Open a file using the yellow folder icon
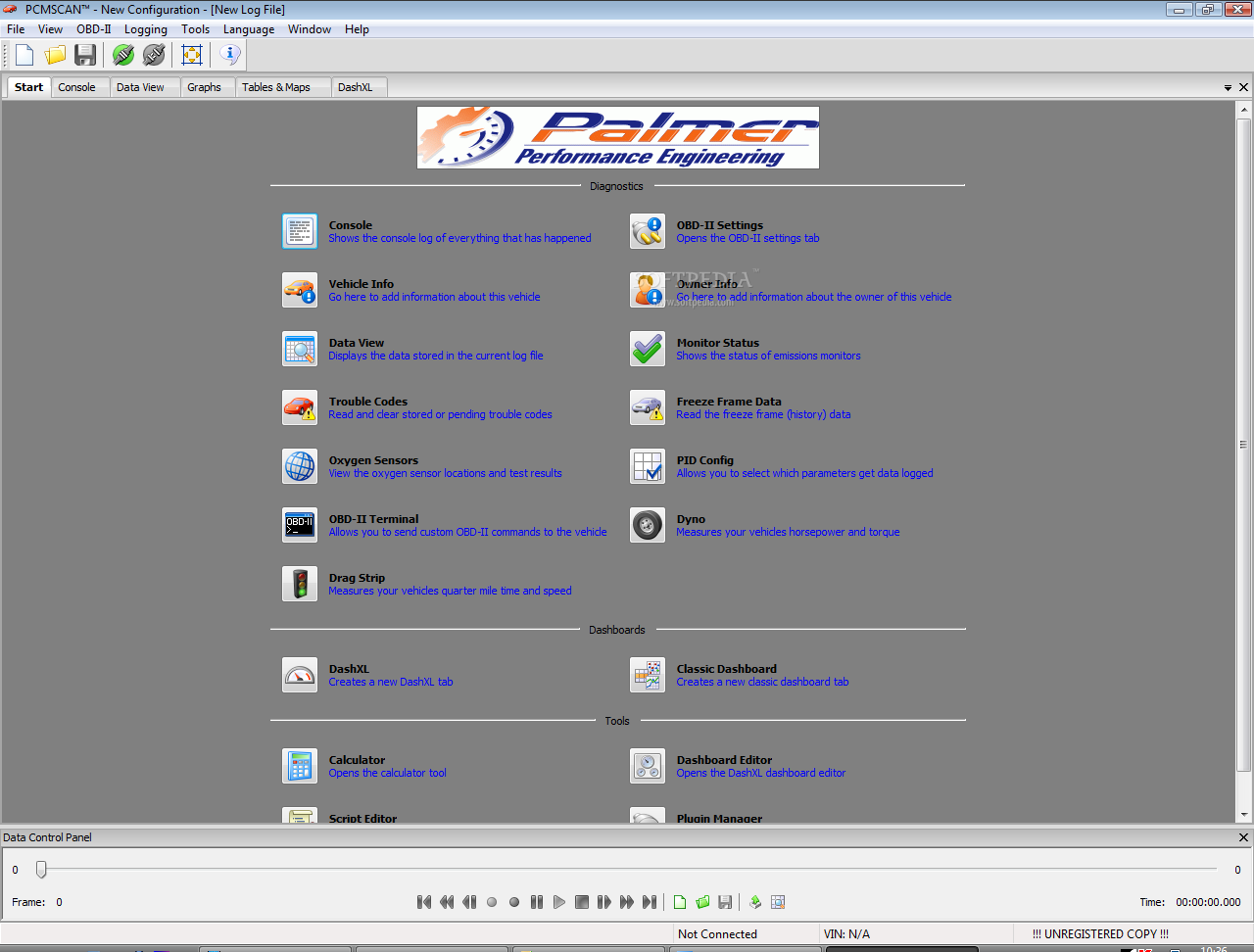Image resolution: width=1254 pixels, height=952 pixels. click(55, 55)
